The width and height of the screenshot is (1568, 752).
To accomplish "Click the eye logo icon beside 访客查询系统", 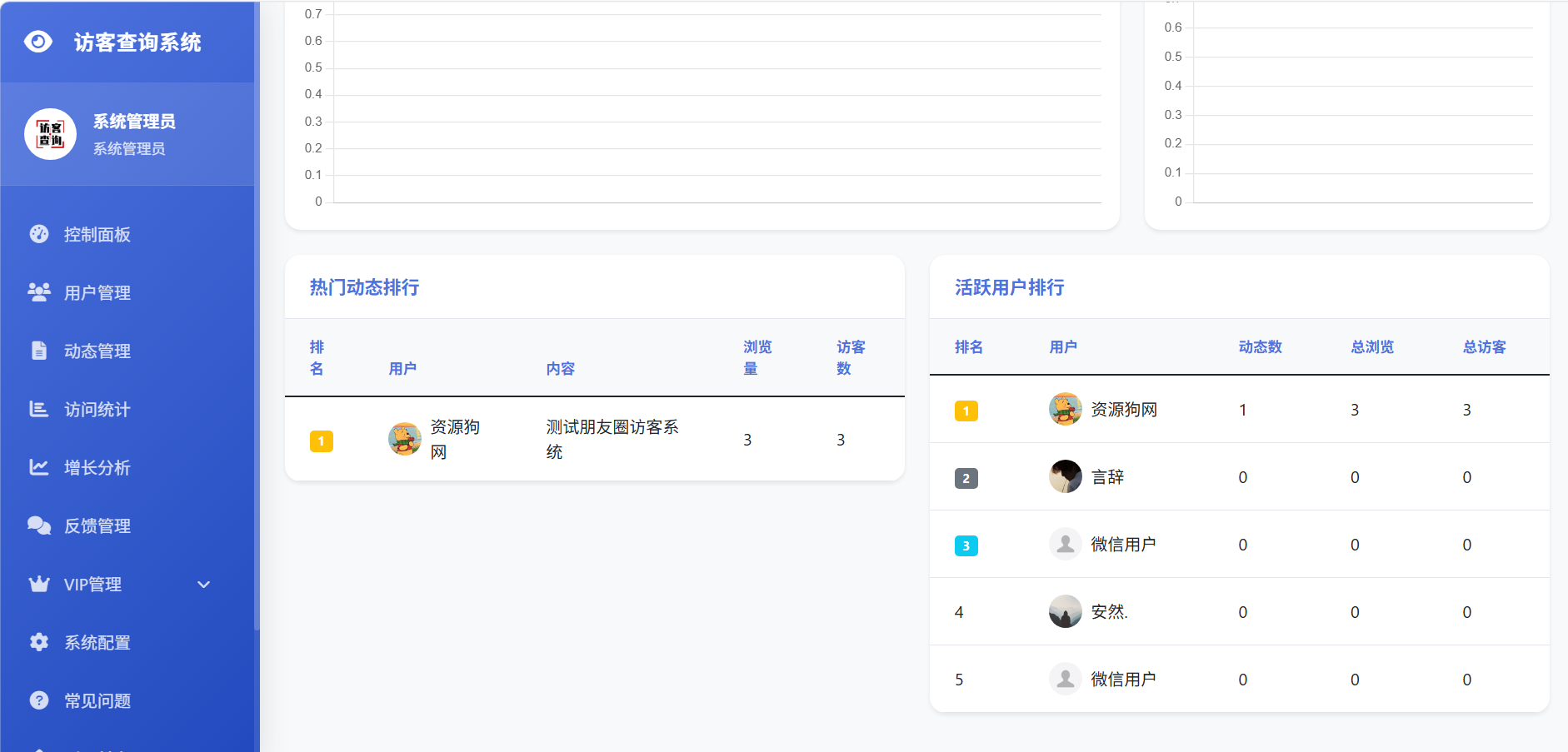I will coord(38,42).
